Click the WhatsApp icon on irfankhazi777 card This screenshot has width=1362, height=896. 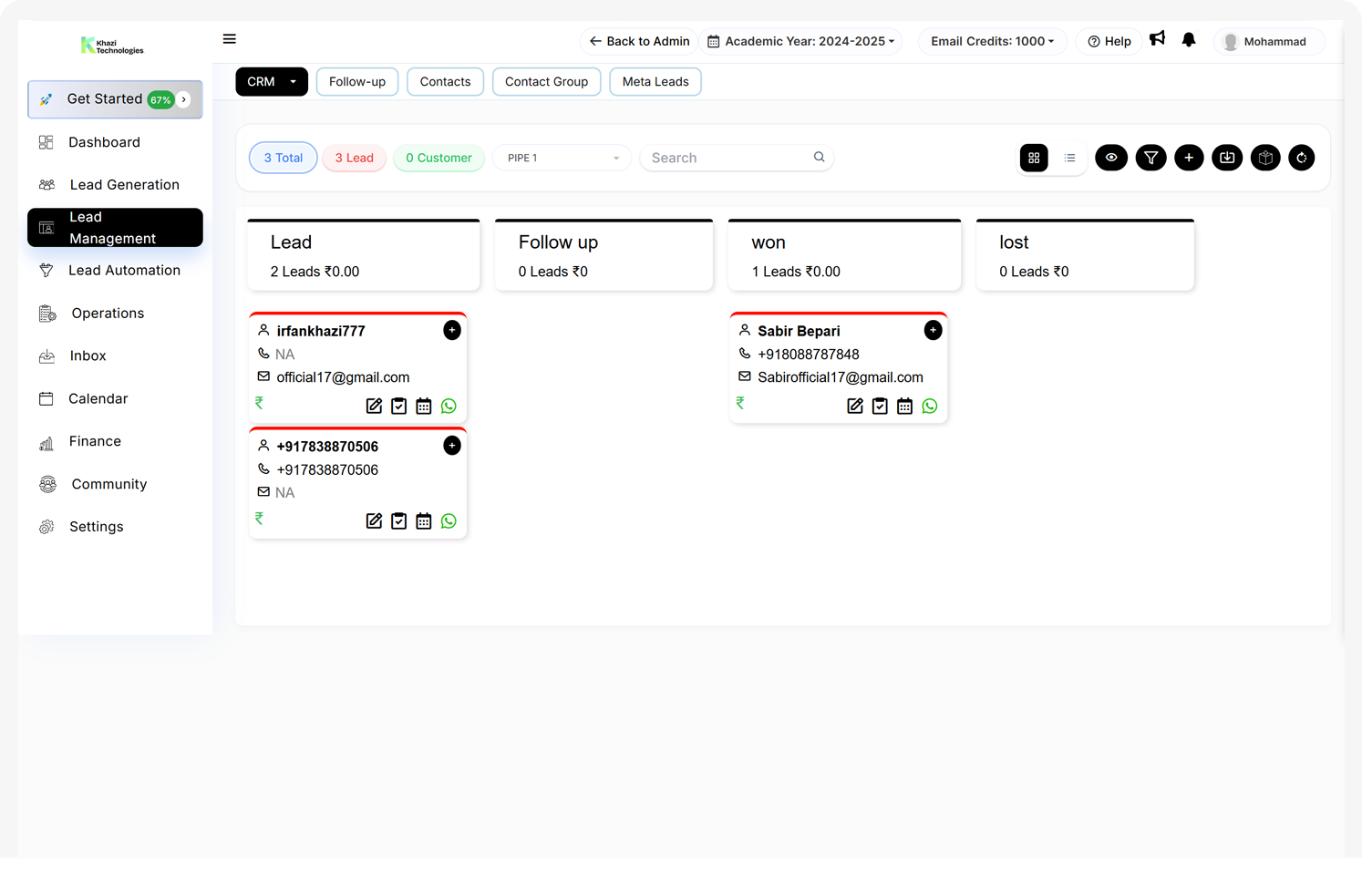pyautogui.click(x=449, y=407)
